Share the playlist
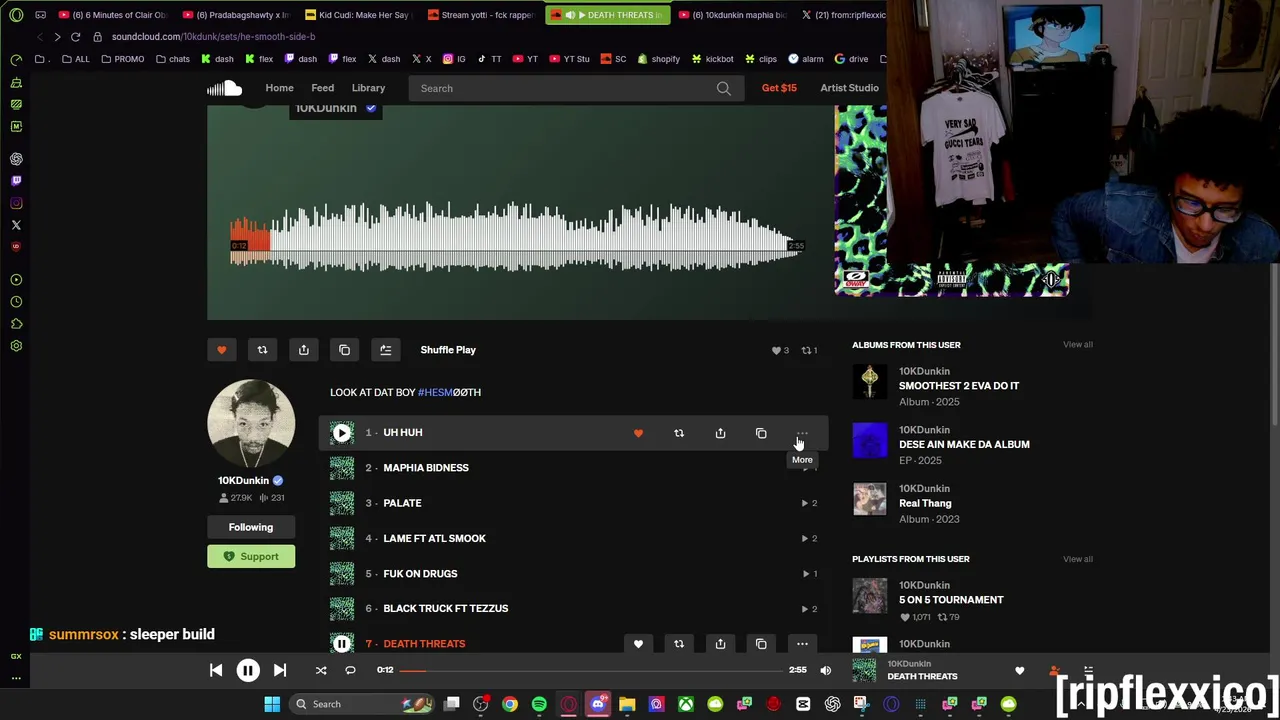 pos(303,350)
